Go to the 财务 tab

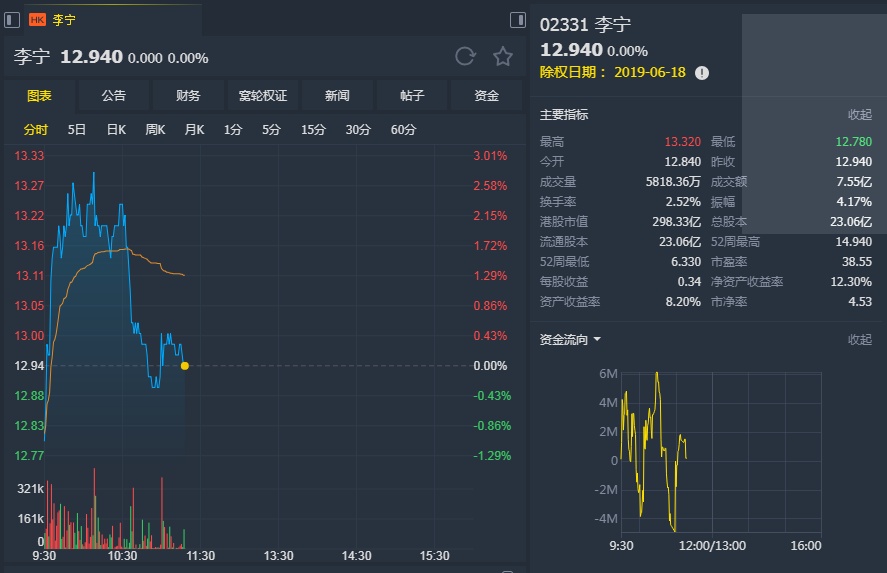(188, 95)
